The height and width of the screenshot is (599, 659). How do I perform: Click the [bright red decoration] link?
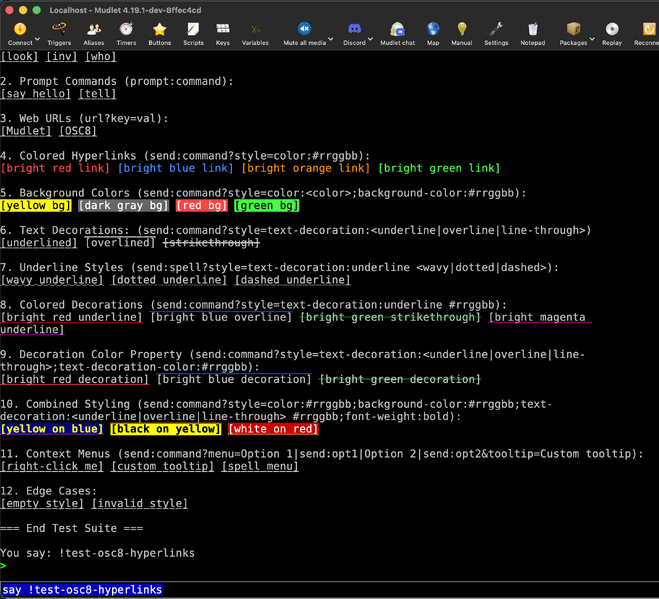coord(75,379)
